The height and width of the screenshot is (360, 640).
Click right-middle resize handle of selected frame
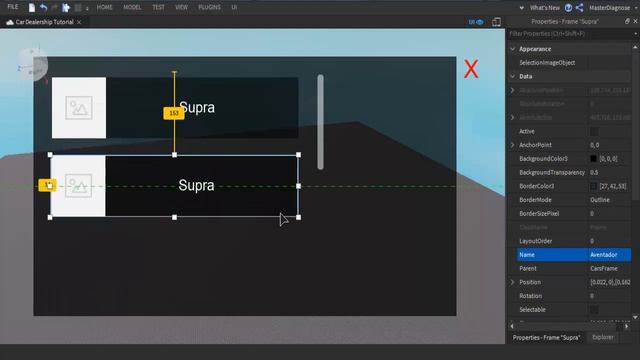(298, 186)
